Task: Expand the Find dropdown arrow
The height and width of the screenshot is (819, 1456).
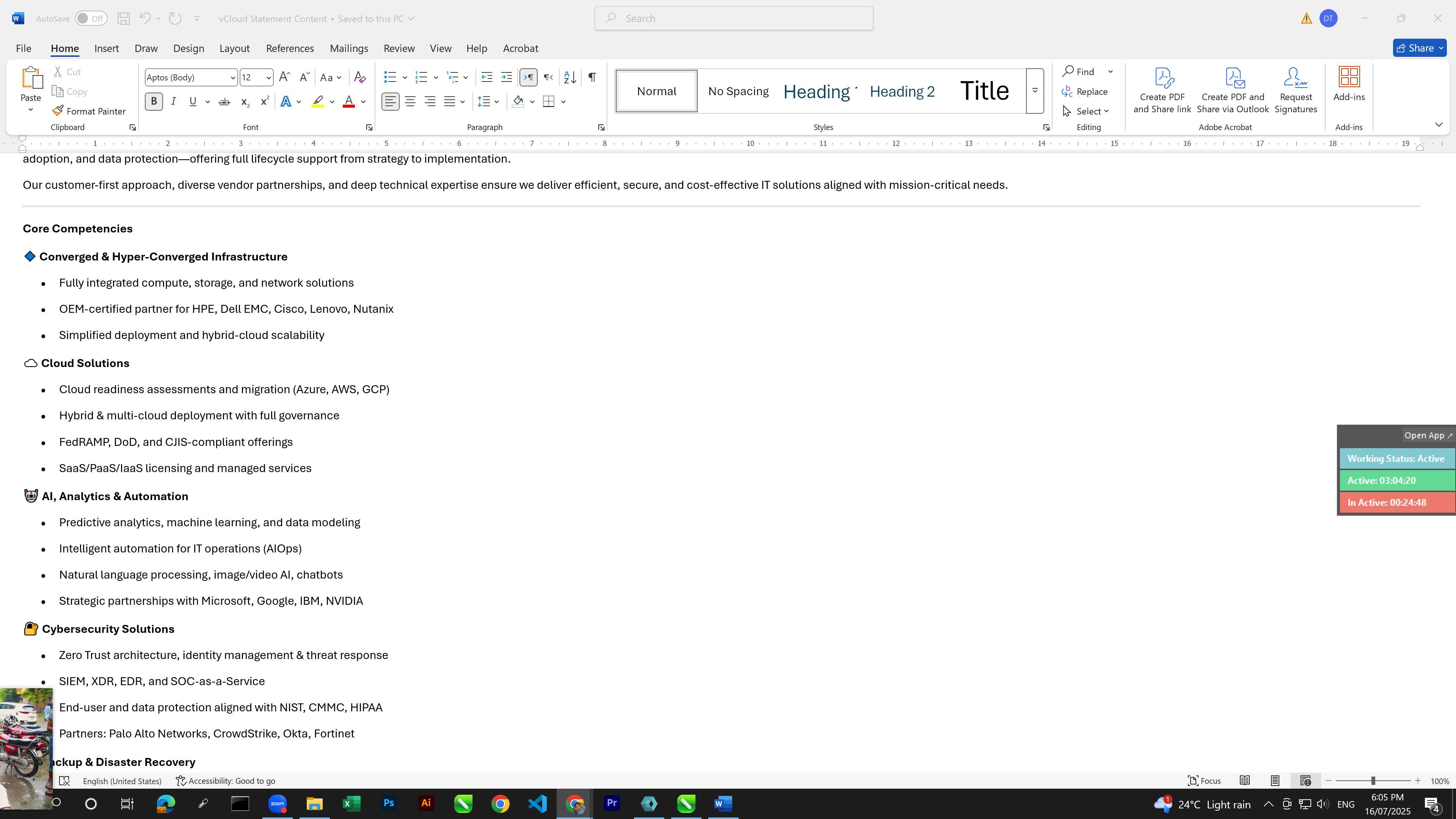Action: (1111, 72)
